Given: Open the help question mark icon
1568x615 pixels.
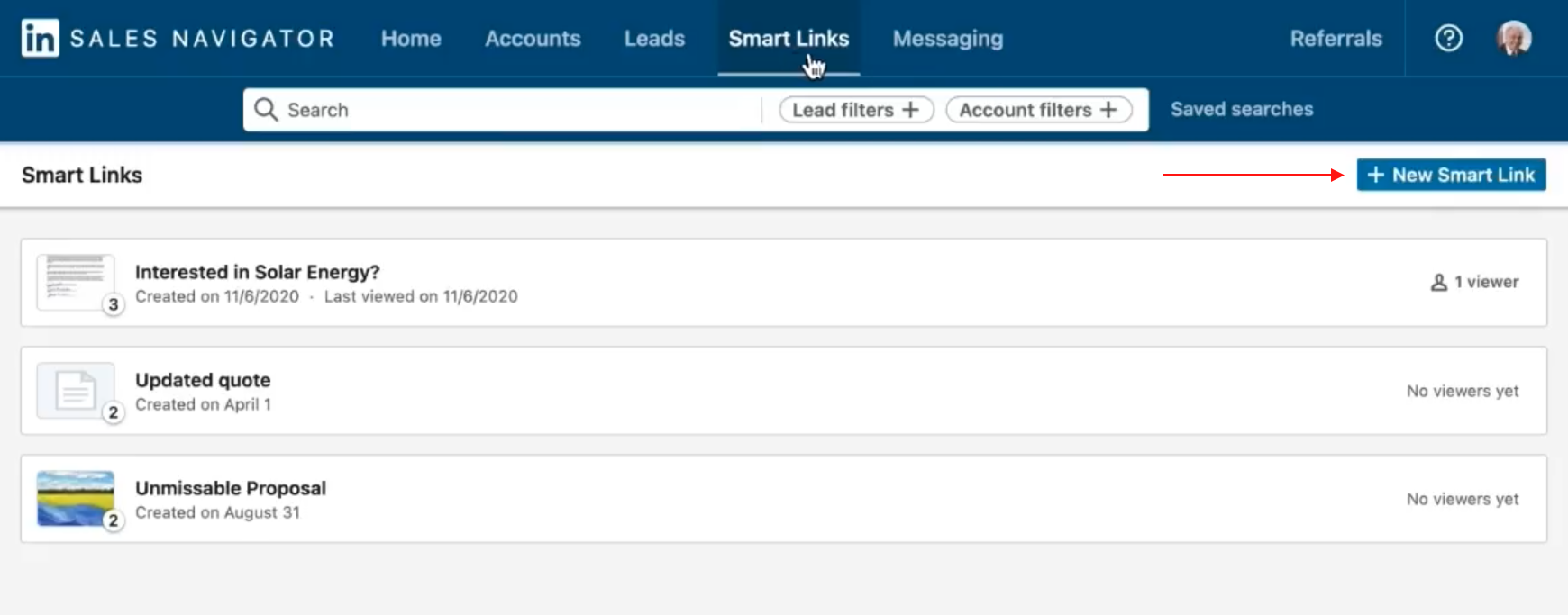Looking at the screenshot, I should (x=1448, y=39).
